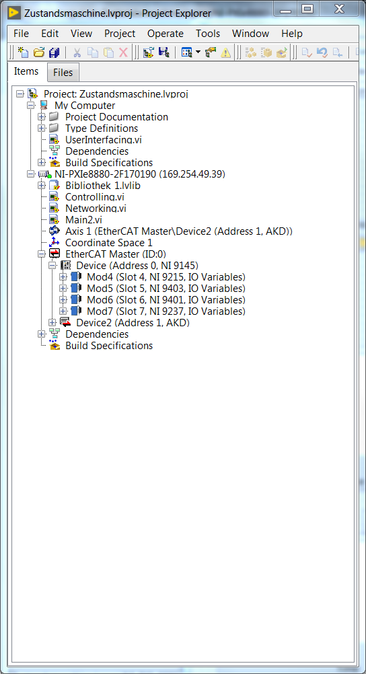Viewport: 366px width, 674px height.
Task: Click the Open Project folder icon
Action: click(x=39, y=52)
